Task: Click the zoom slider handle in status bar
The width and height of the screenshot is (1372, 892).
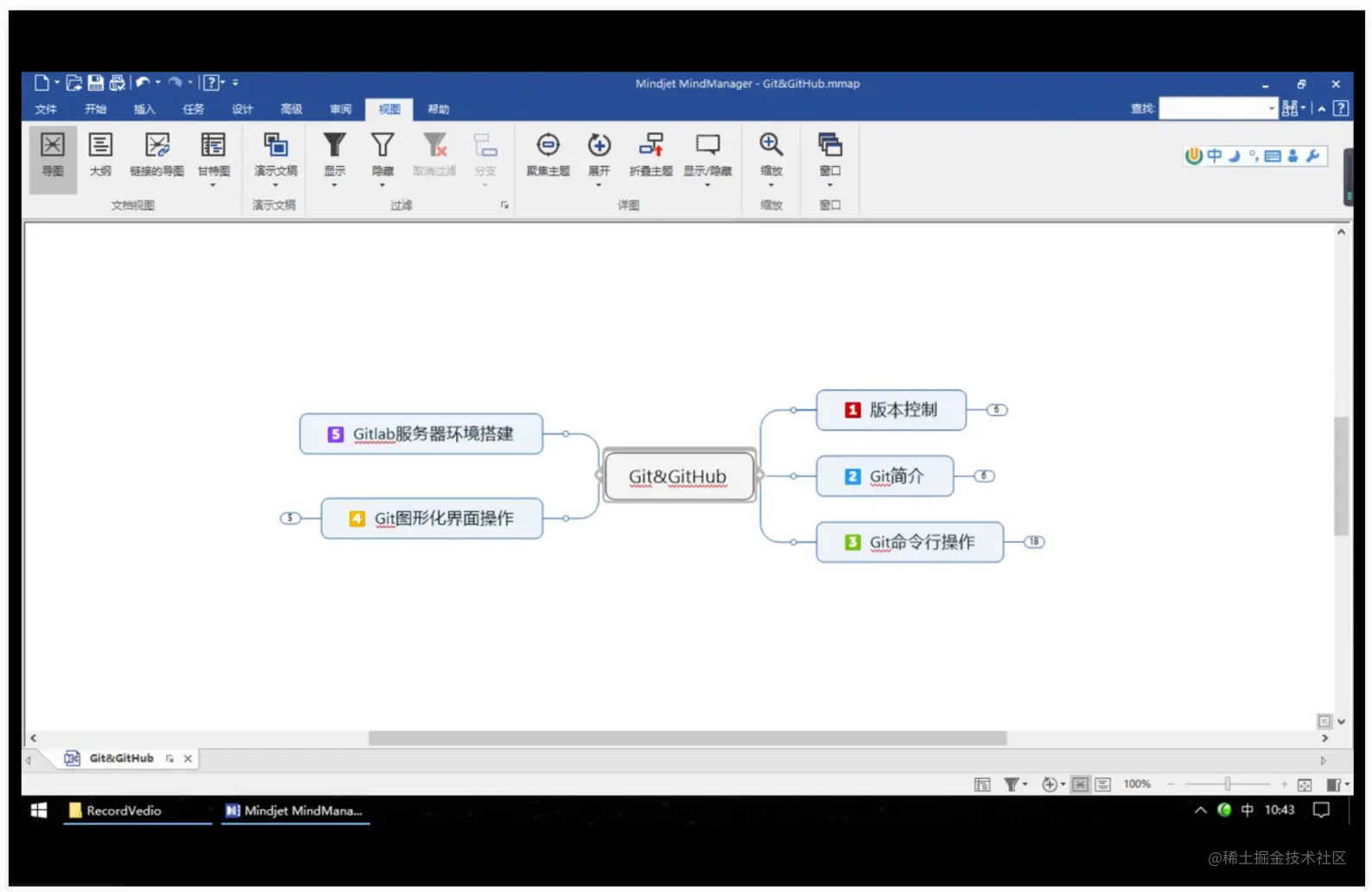Action: (x=1227, y=785)
